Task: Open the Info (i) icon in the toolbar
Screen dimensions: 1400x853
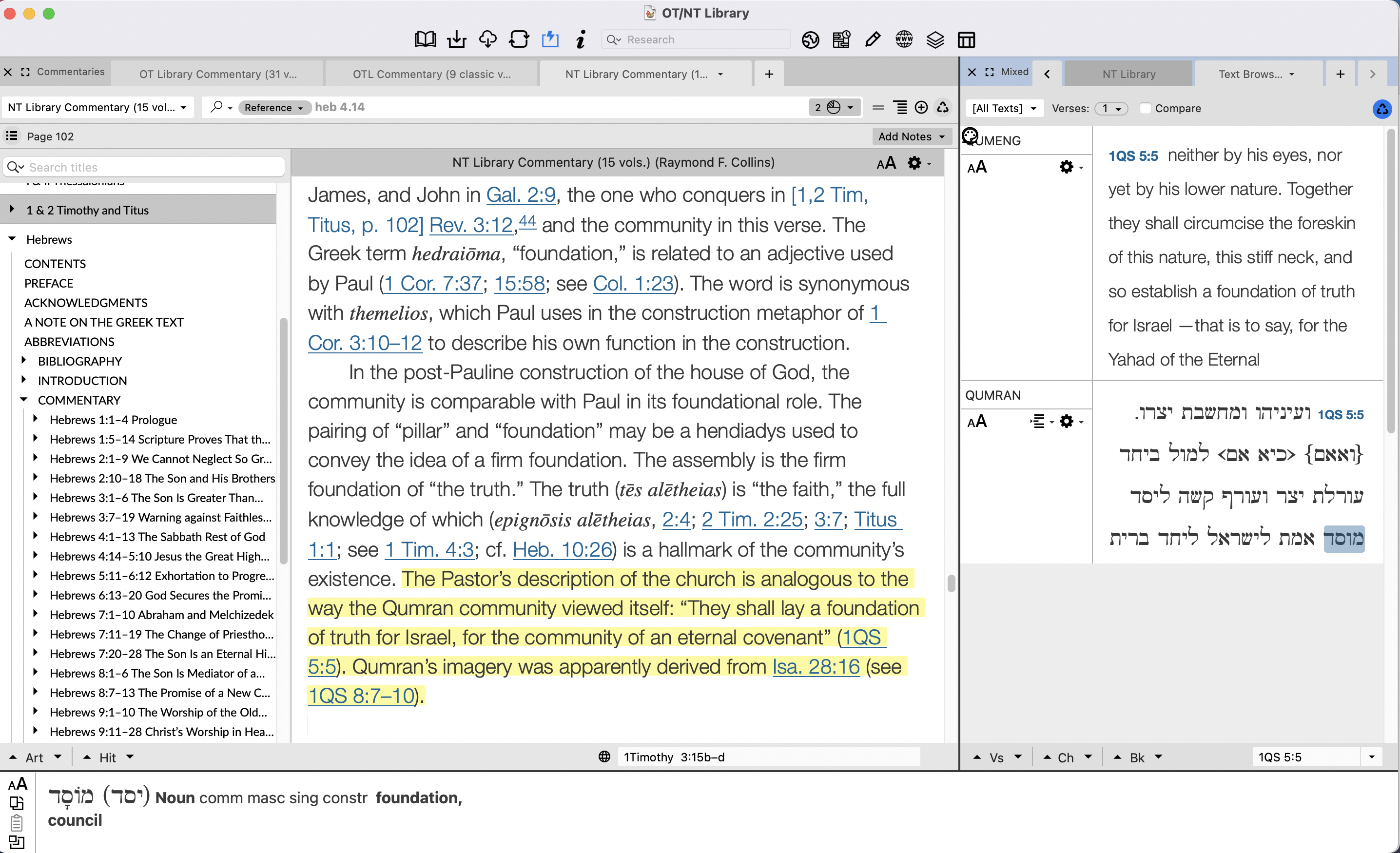Action: tap(581, 39)
